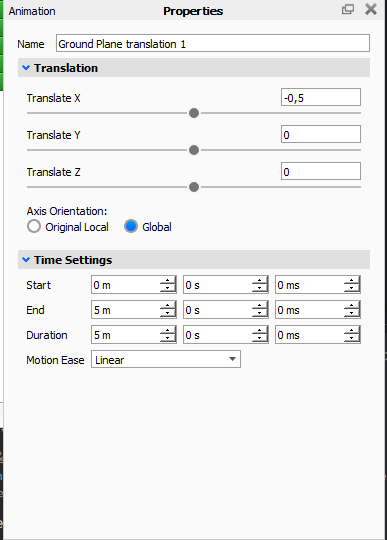Decrease Duration milliseconds with down arrow
The height and width of the screenshot is (540, 387).
(352, 339)
